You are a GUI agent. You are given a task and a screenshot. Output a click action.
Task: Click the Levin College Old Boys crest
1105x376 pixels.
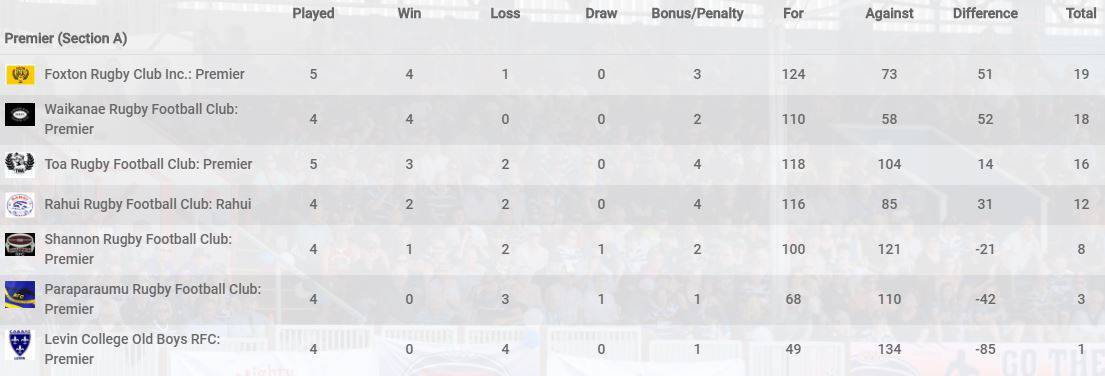[x=20, y=344]
